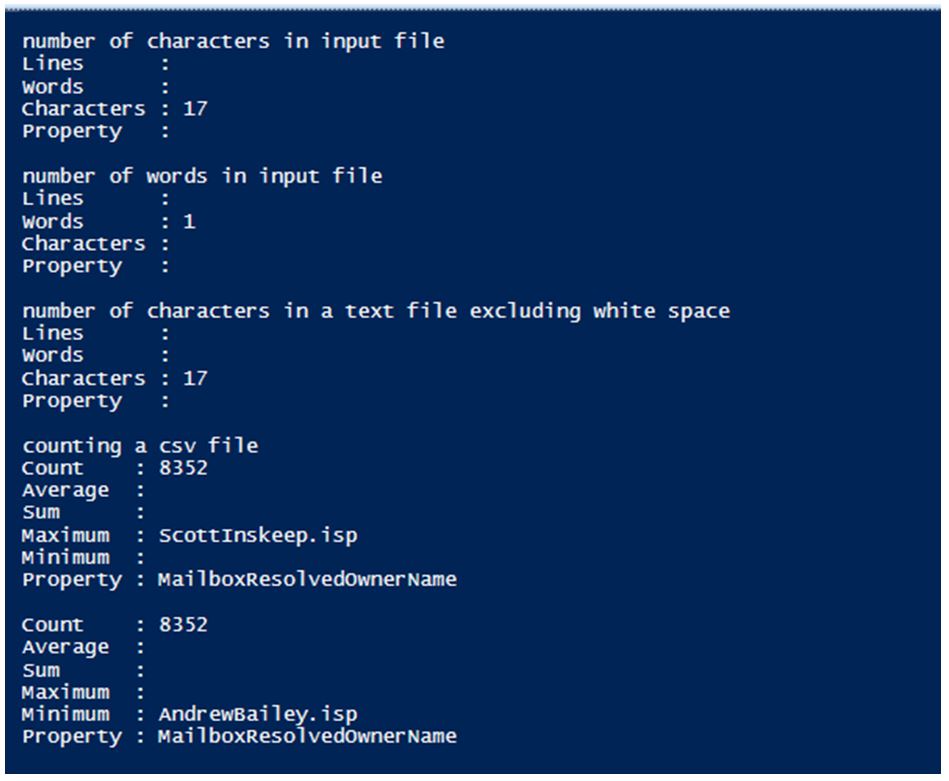
Task: Click the 8352 count under 'counting a csv file'
Action: (183, 467)
